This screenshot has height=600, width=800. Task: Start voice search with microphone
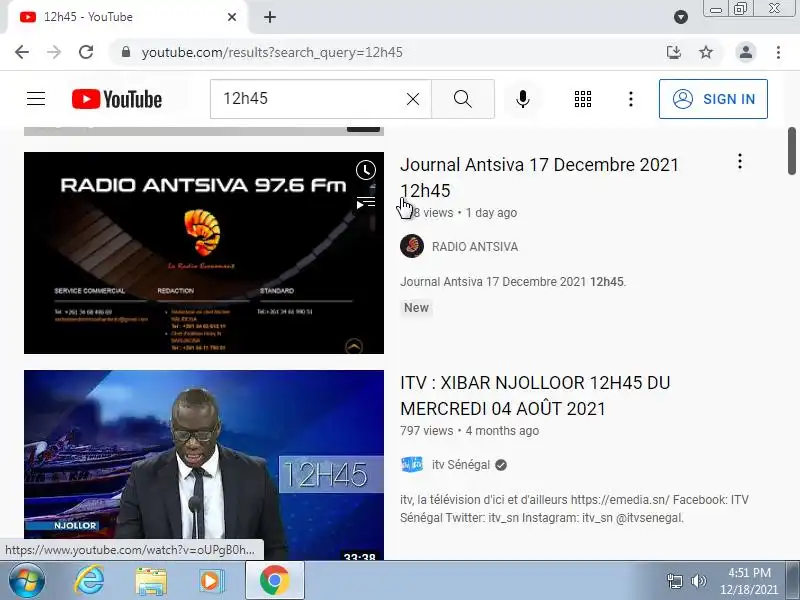[522, 99]
